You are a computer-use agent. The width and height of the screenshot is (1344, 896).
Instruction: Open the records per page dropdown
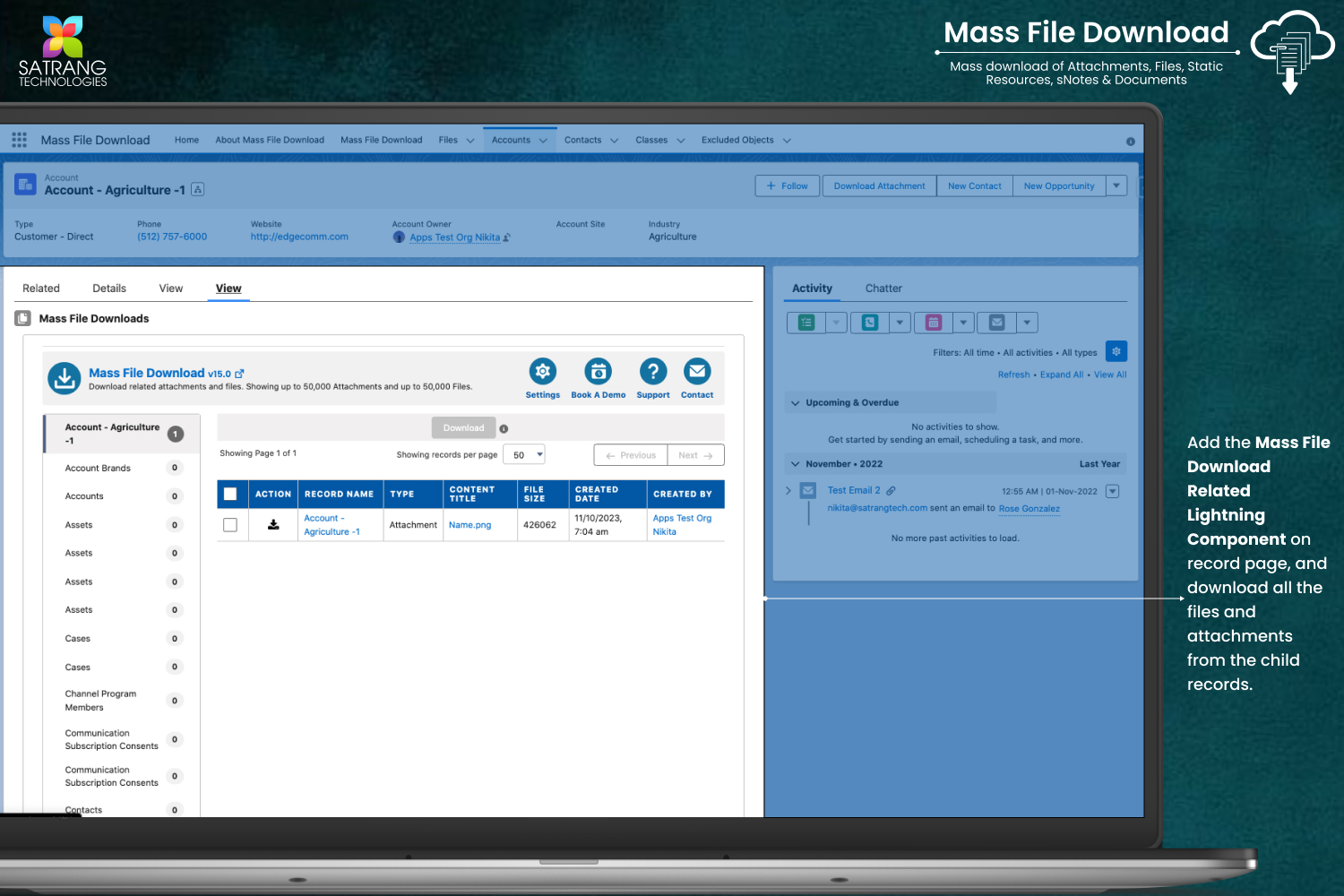(524, 455)
